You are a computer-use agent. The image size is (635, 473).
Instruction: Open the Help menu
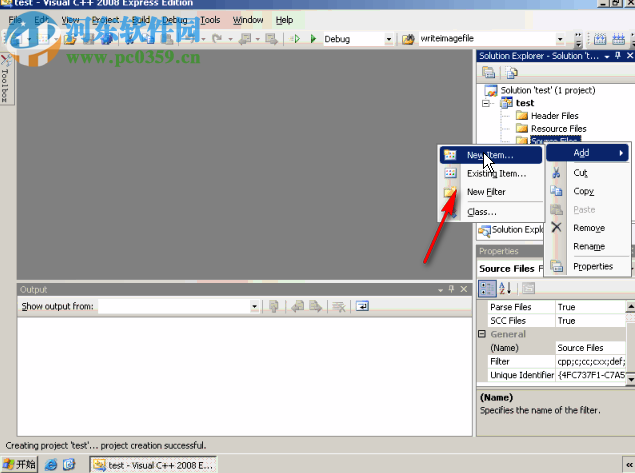[284, 20]
